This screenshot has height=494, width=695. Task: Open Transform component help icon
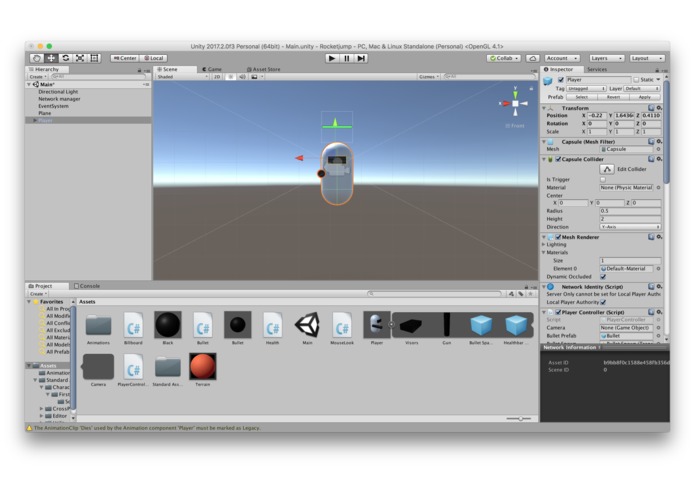tap(651, 108)
